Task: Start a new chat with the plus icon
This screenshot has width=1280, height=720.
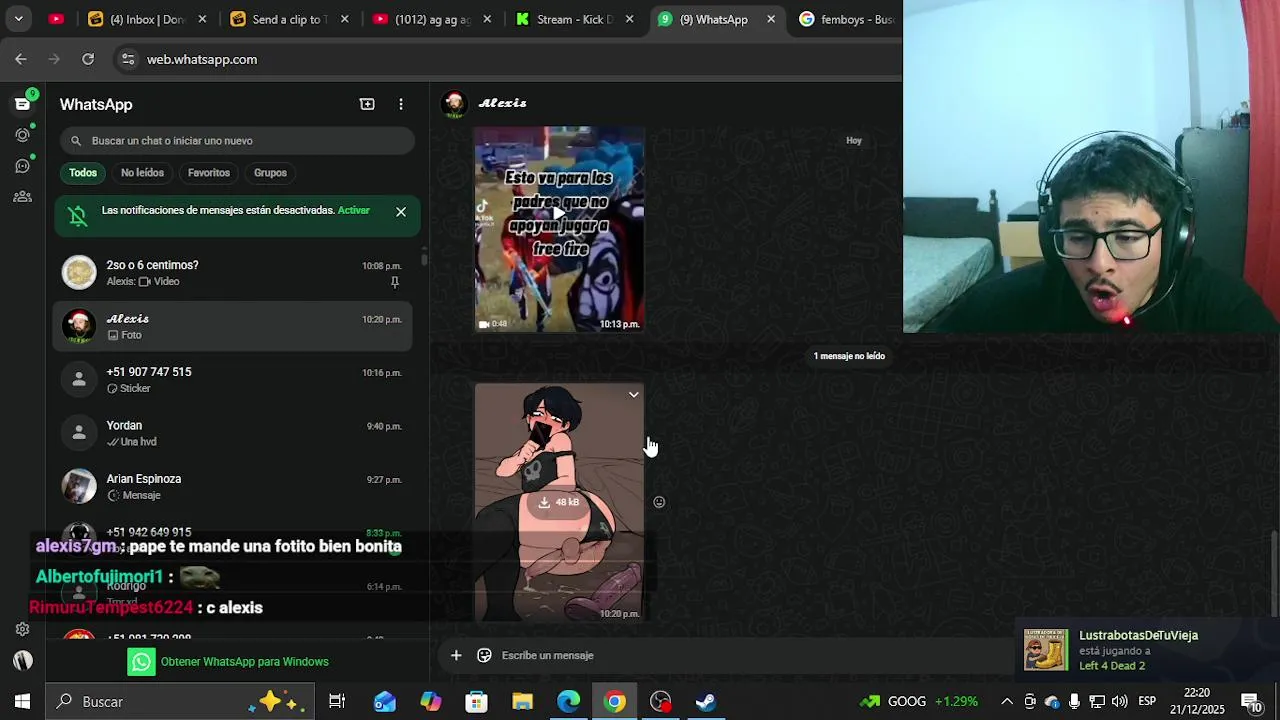Action: coord(367,104)
